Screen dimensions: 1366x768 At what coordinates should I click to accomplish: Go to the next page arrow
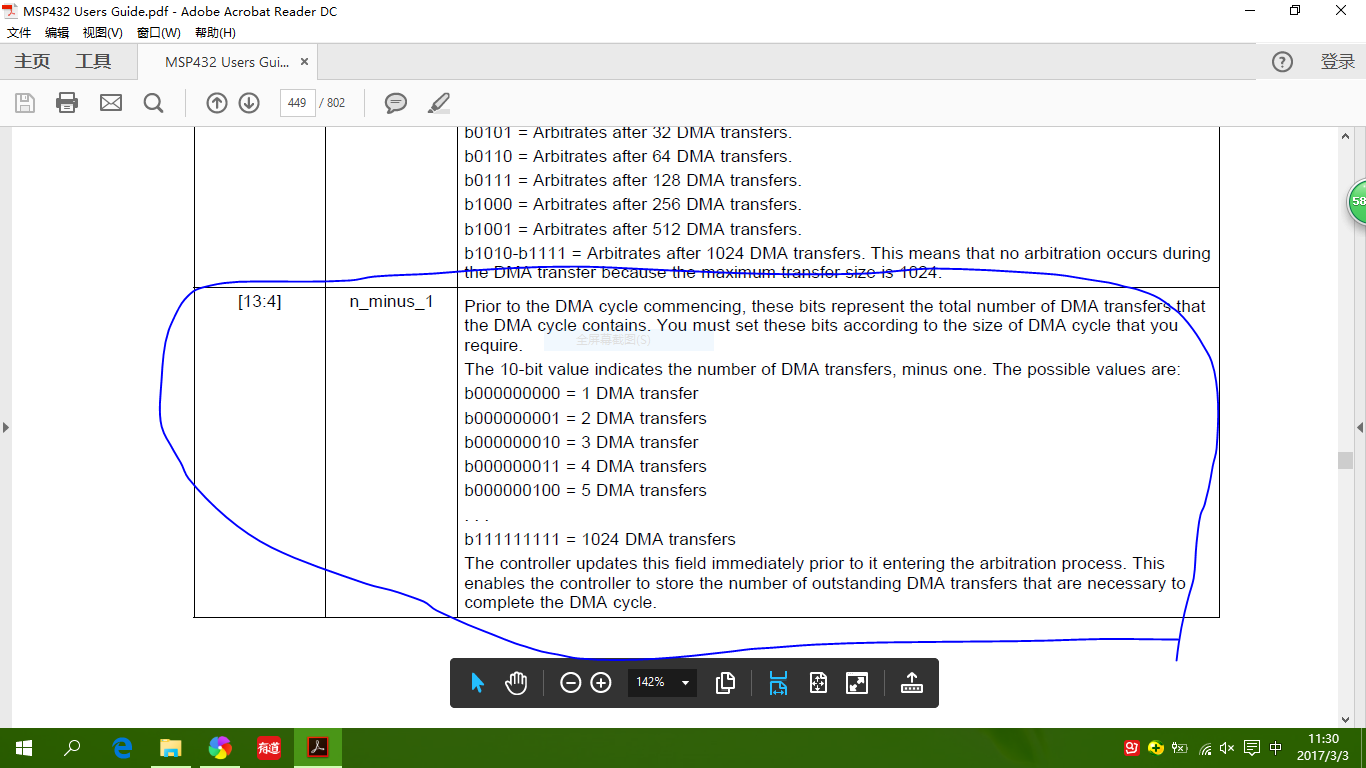(x=249, y=103)
